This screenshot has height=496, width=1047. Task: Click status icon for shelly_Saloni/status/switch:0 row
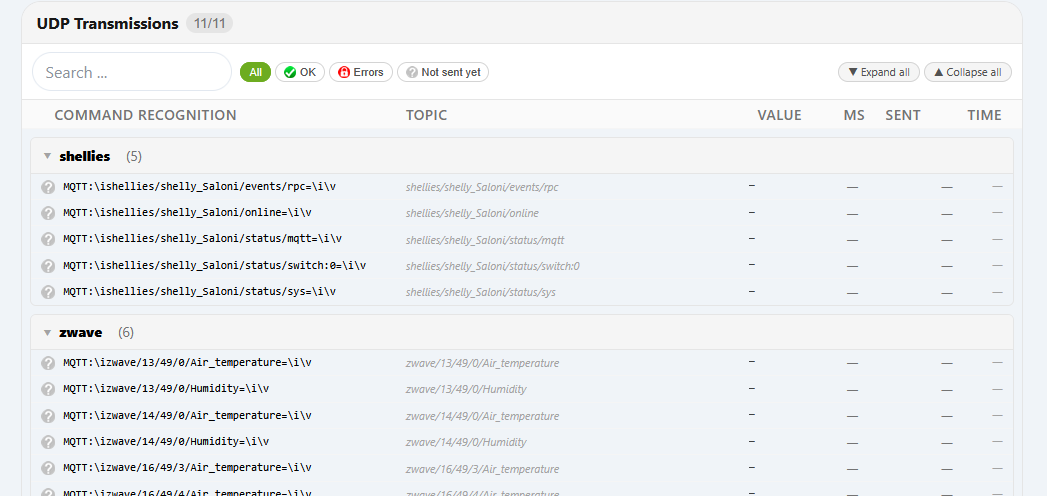tap(48, 266)
